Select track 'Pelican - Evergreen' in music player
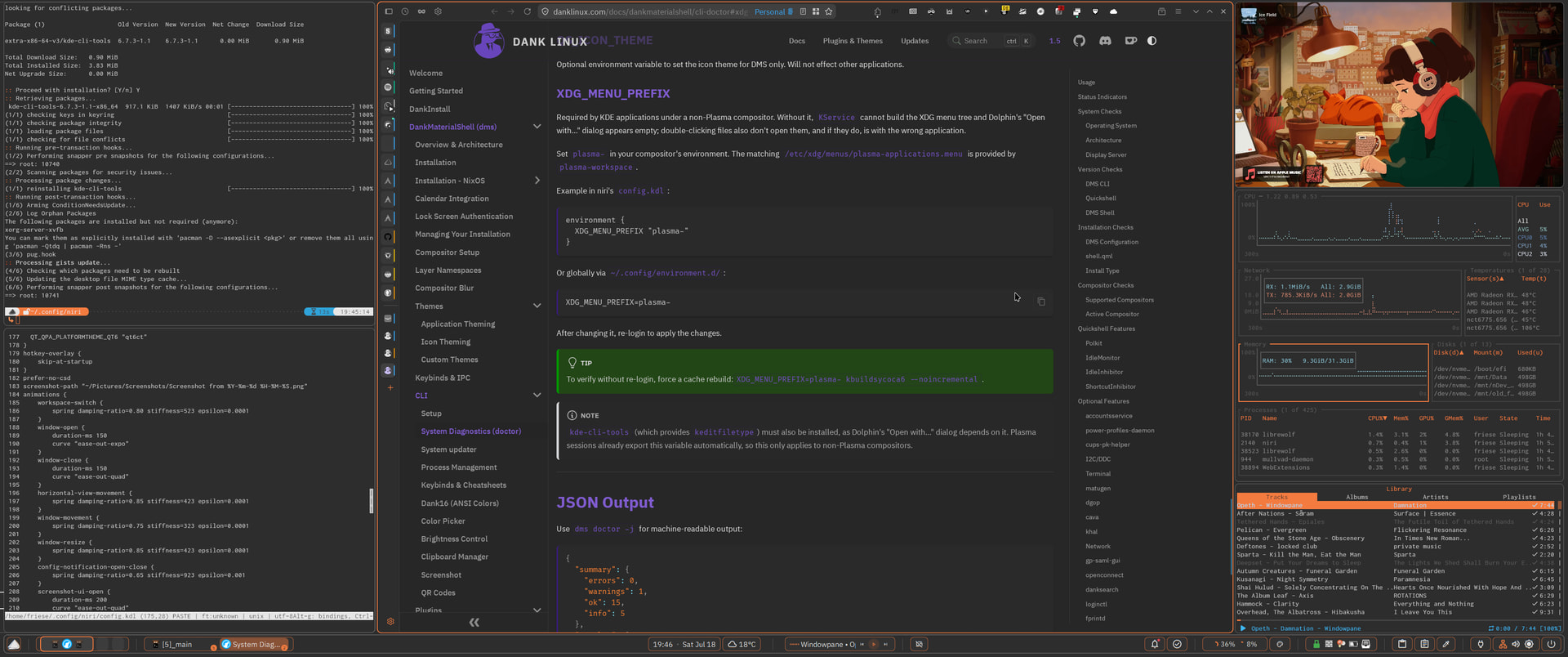 click(1396, 530)
